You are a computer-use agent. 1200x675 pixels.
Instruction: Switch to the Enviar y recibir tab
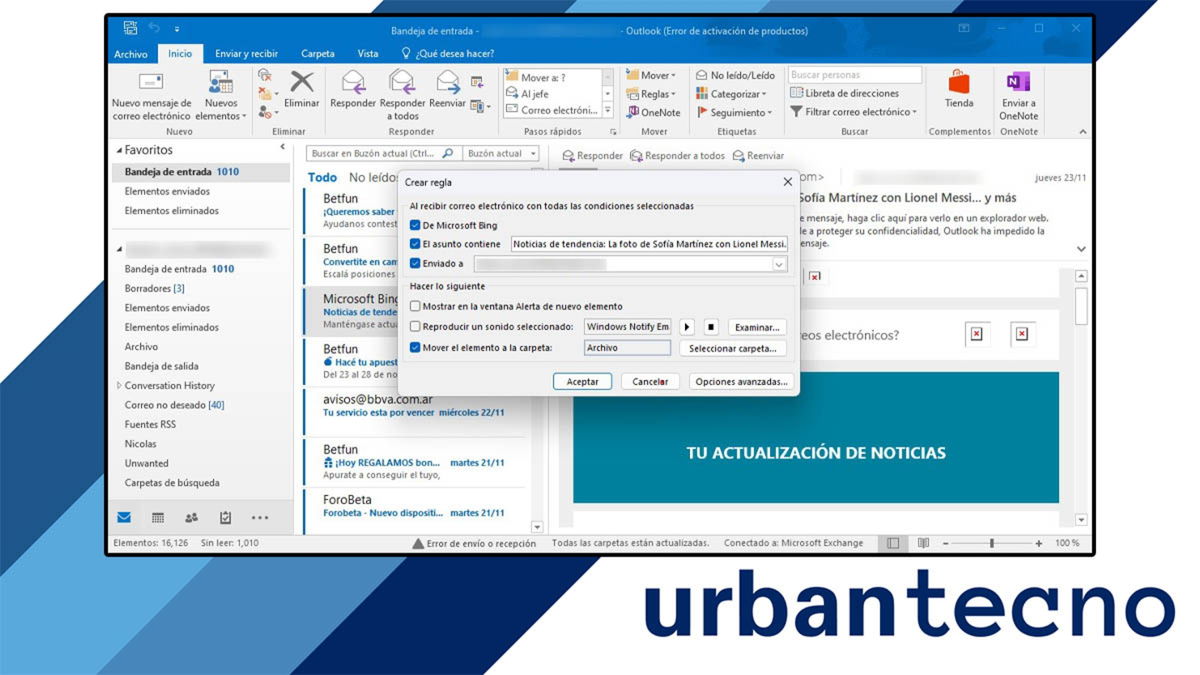pos(245,53)
